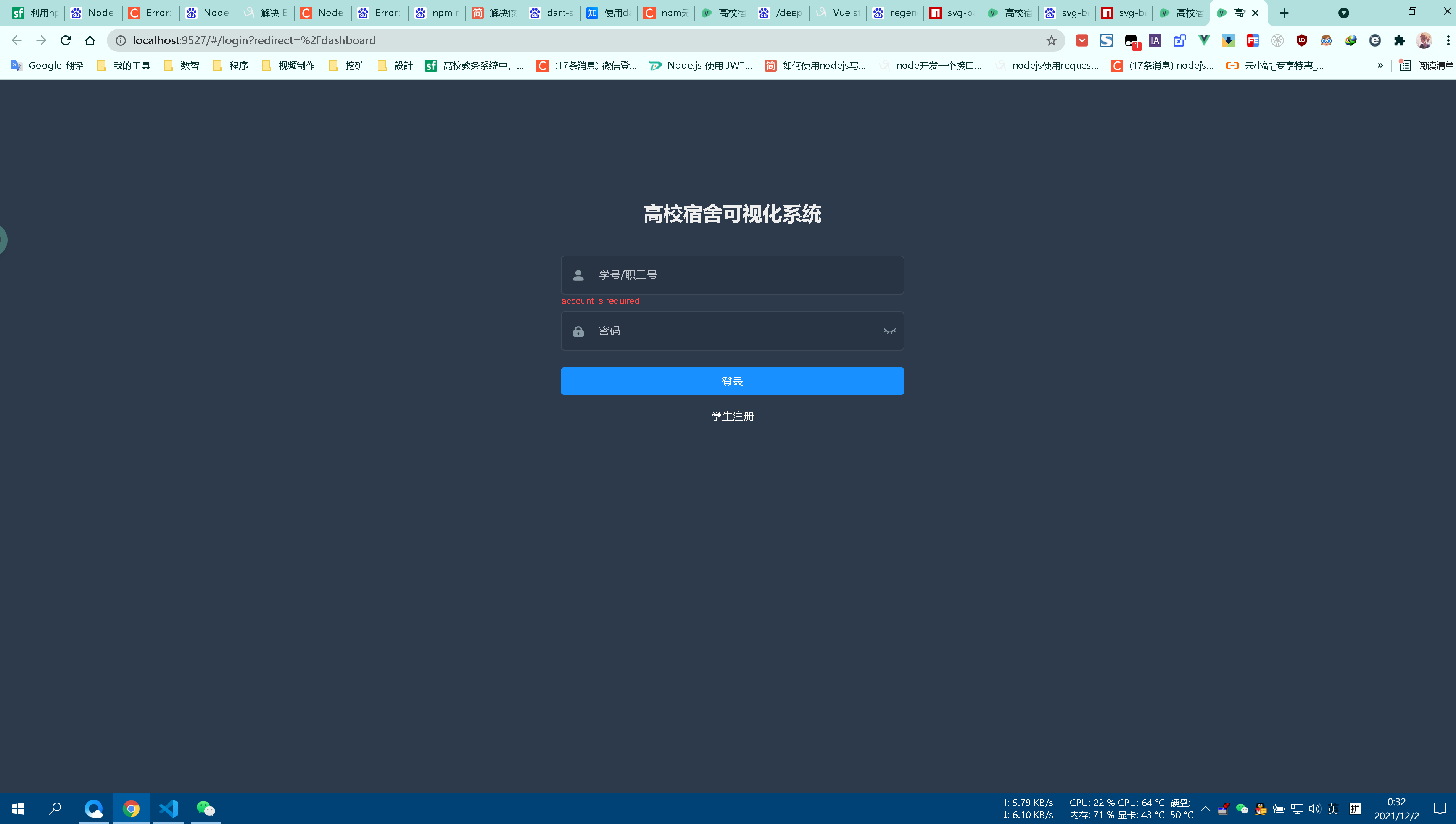Reload the page with refresh icon
Screen dimensions: 1456x824
(x=66, y=40)
